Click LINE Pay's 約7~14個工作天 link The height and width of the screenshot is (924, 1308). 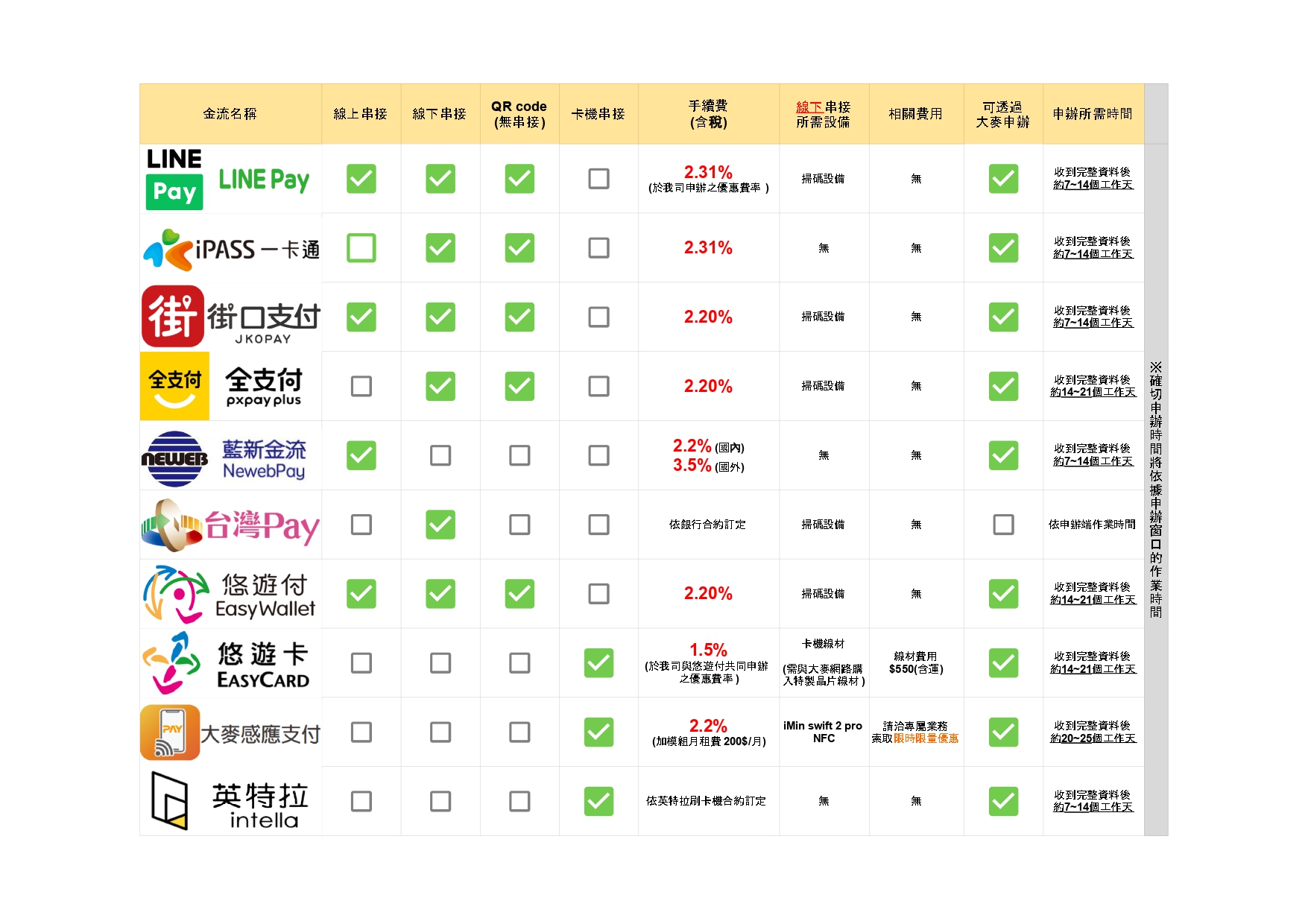pyautogui.click(x=1093, y=185)
